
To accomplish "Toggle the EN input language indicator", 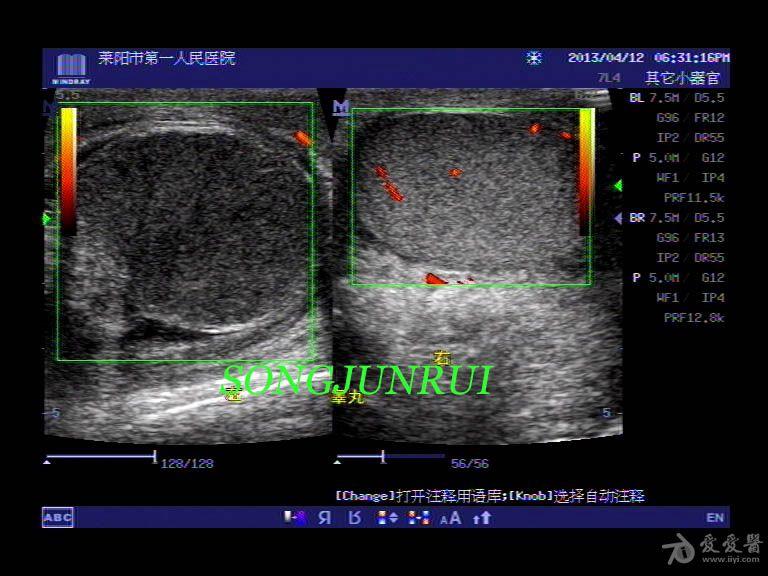I will pyautogui.click(x=714, y=517).
